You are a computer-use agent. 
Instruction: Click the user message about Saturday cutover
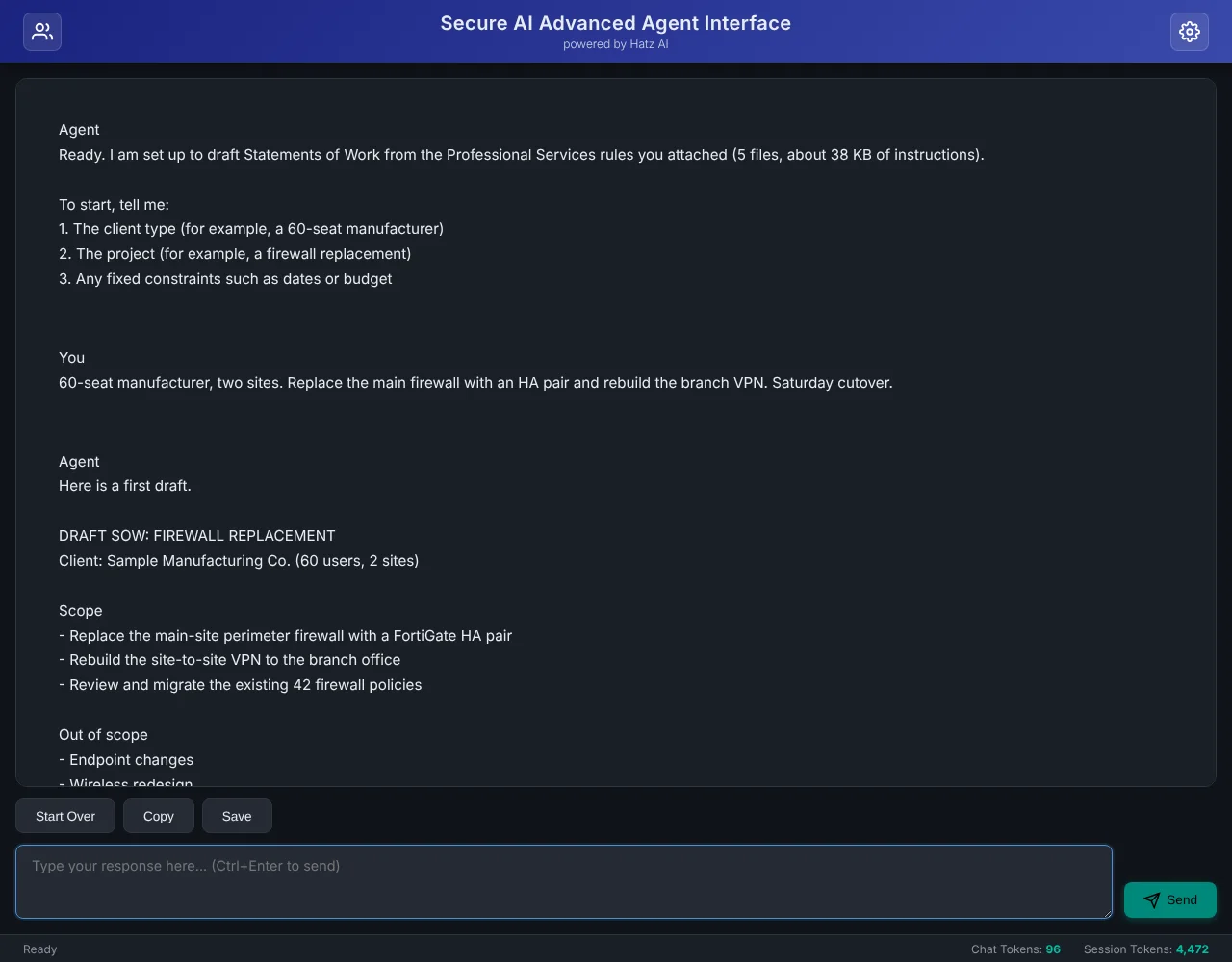click(475, 383)
